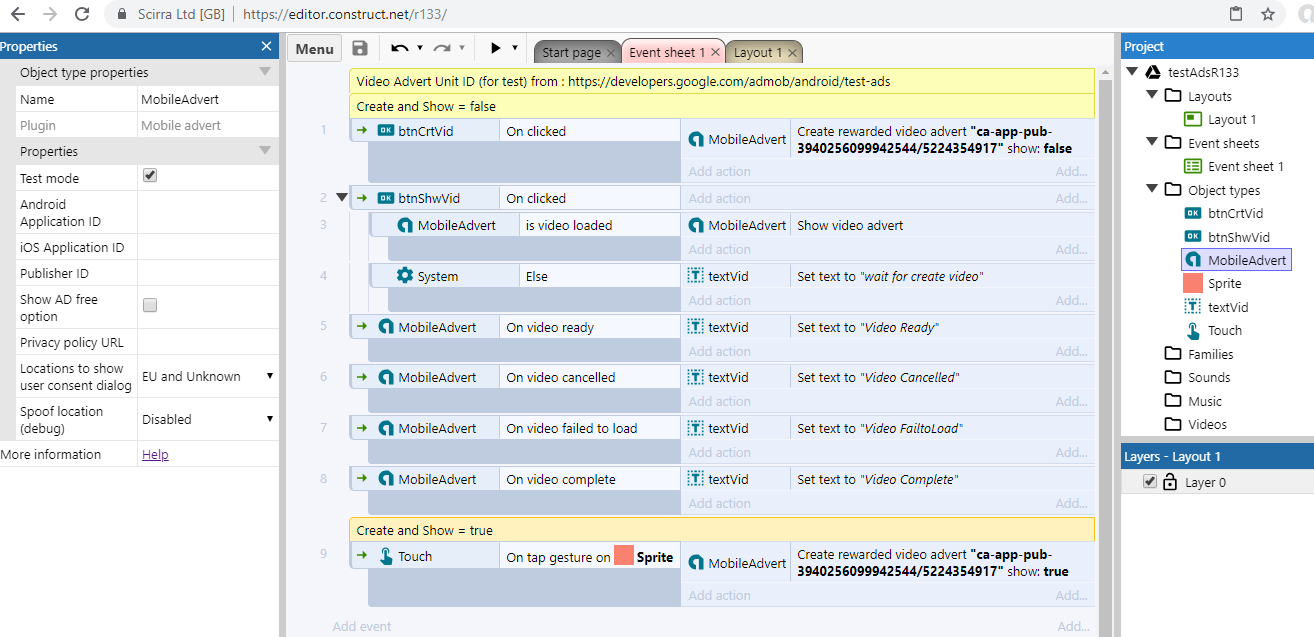The height and width of the screenshot is (637, 1314).
Task: Collapse the Object type properties section
Action: [265, 72]
